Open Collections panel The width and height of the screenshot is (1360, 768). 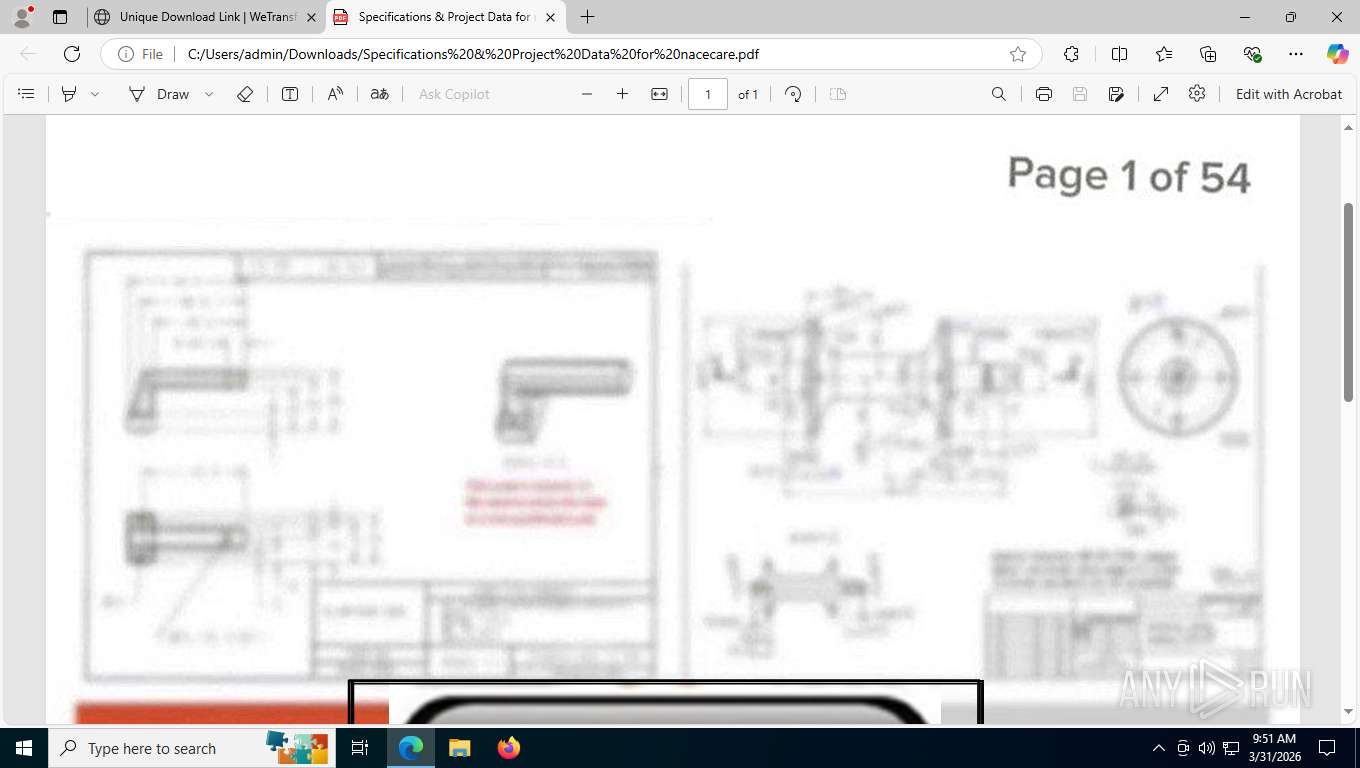(x=1208, y=54)
